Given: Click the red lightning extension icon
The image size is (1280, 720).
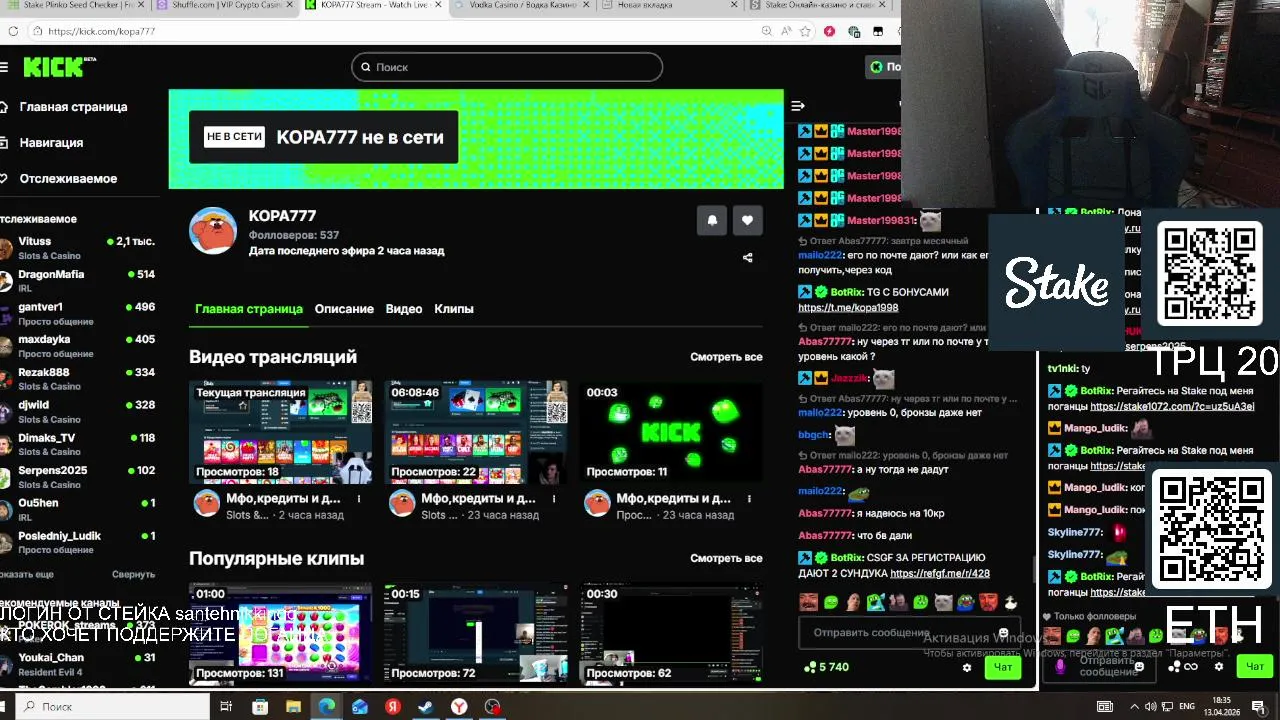Looking at the screenshot, I should (829, 31).
